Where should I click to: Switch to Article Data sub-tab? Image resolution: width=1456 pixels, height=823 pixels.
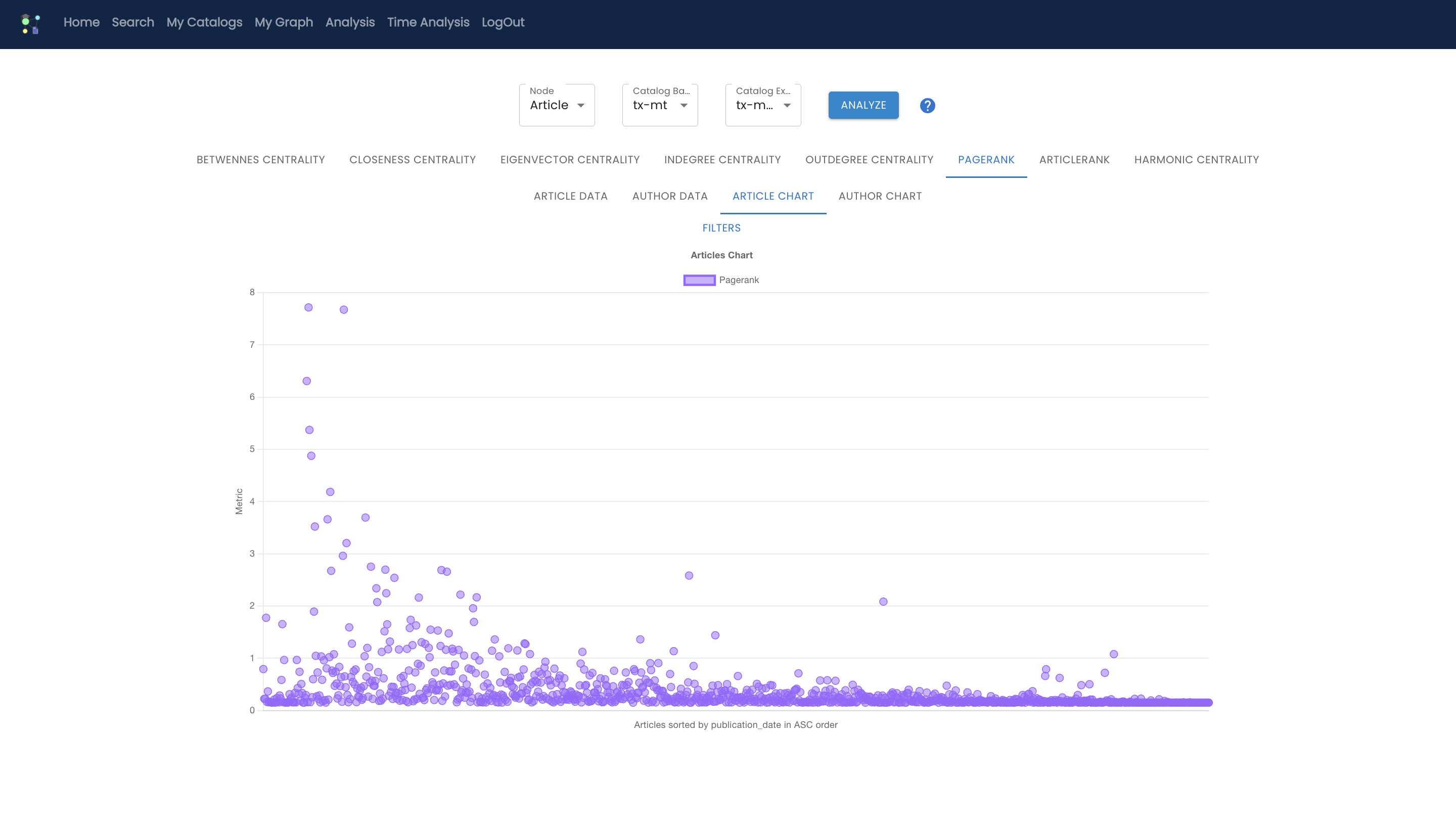[x=570, y=196]
